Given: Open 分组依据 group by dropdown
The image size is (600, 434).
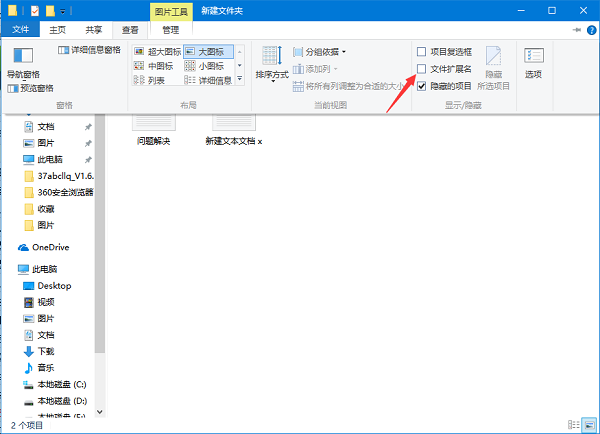Looking at the screenshot, I should tap(319, 52).
